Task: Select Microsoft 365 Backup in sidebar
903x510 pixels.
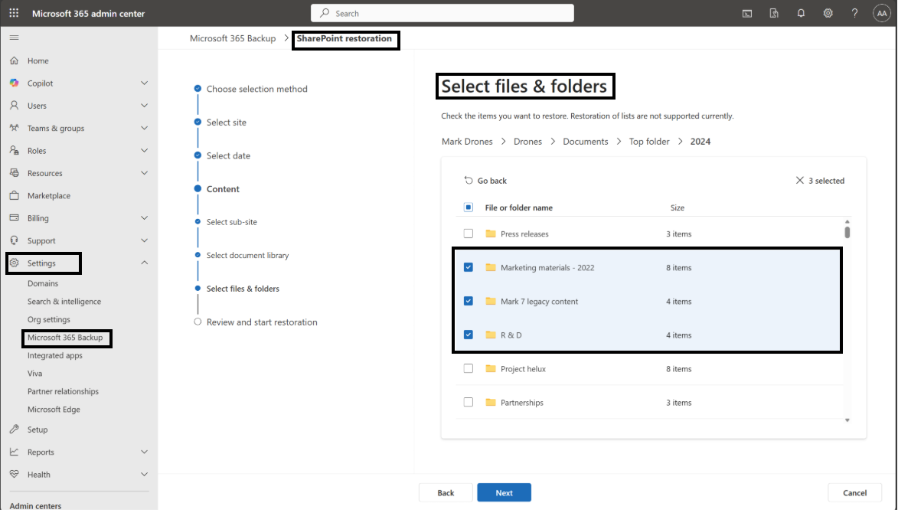Action: tap(65, 338)
